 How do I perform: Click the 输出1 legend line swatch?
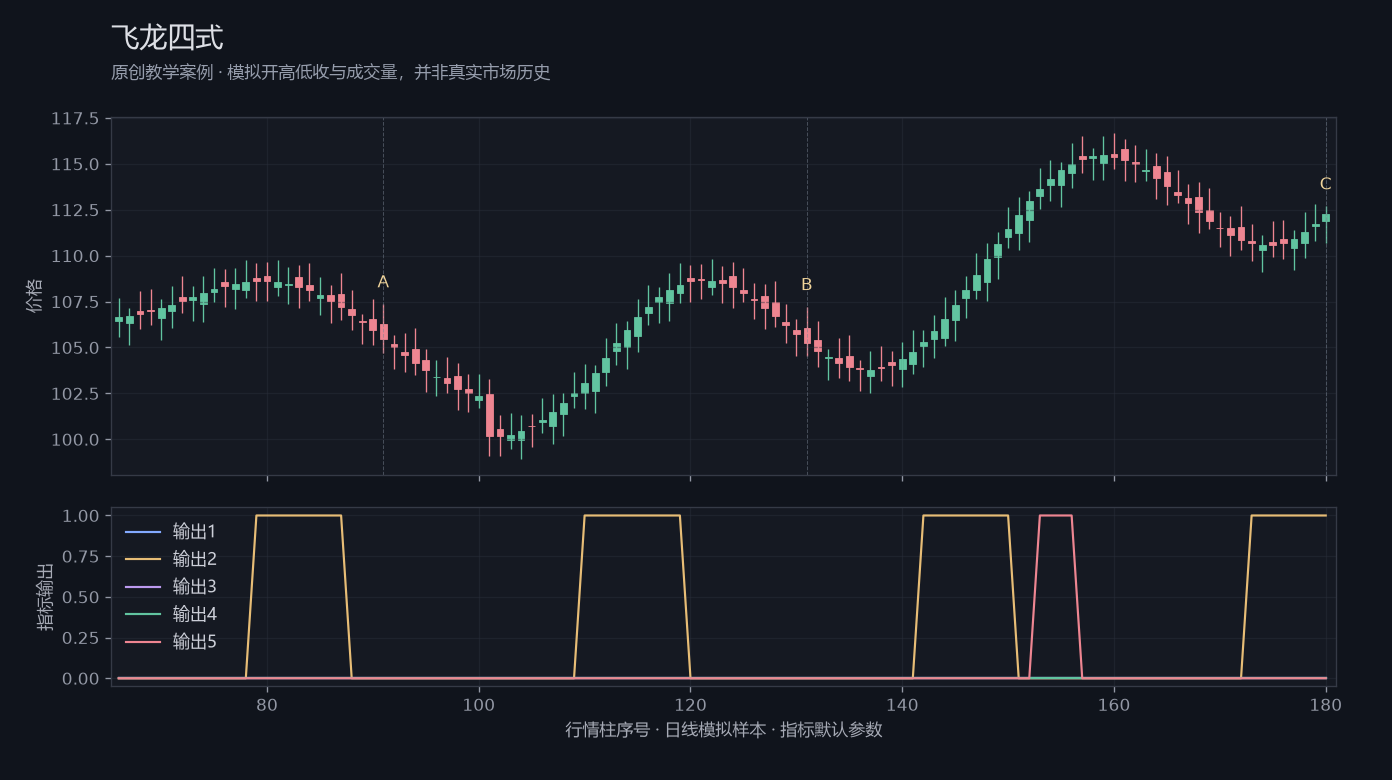(x=143, y=531)
